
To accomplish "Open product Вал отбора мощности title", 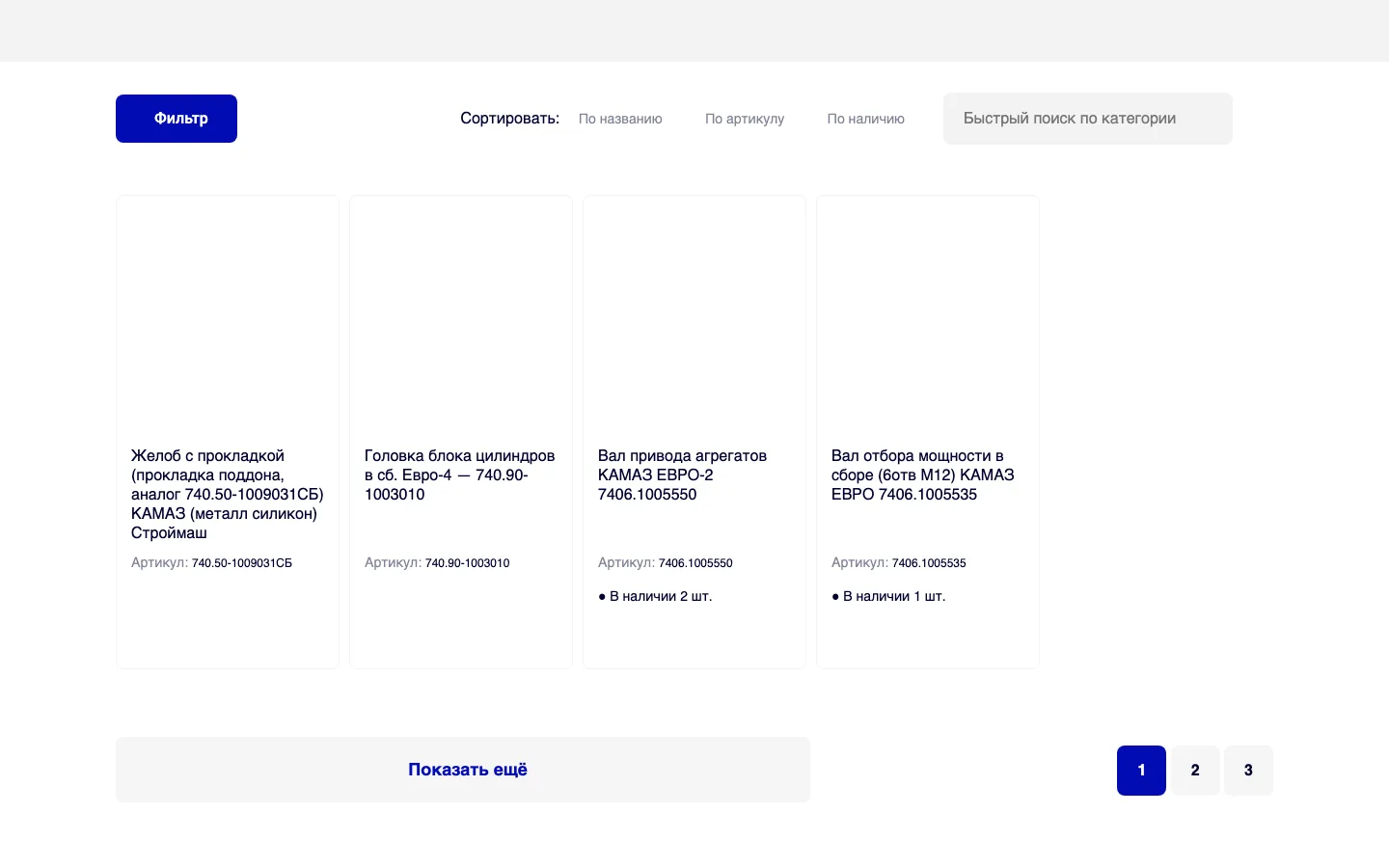I will [923, 475].
